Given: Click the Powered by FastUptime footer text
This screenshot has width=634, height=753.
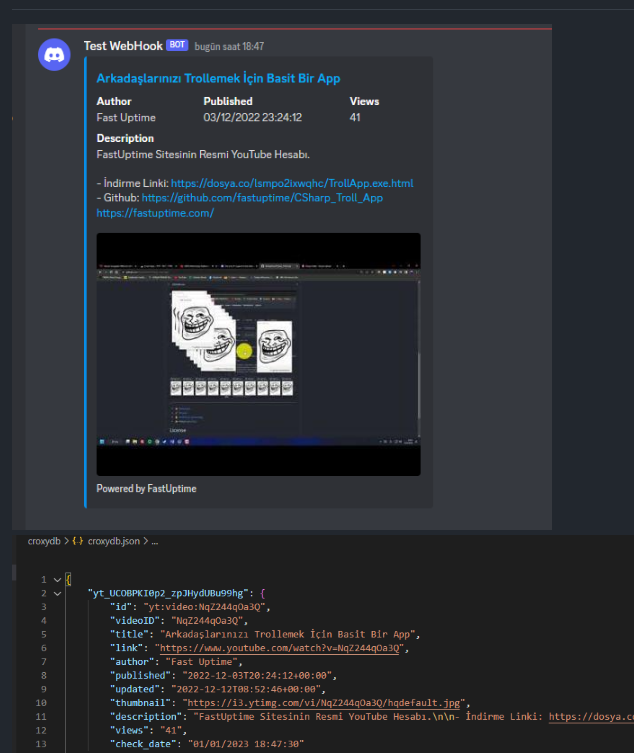Looking at the screenshot, I should point(146,489).
